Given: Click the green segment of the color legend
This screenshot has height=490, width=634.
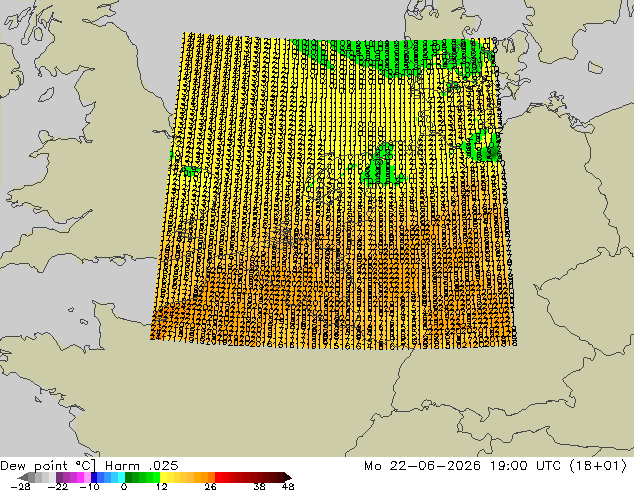Looking at the screenshot, I should pyautogui.click(x=142, y=477).
